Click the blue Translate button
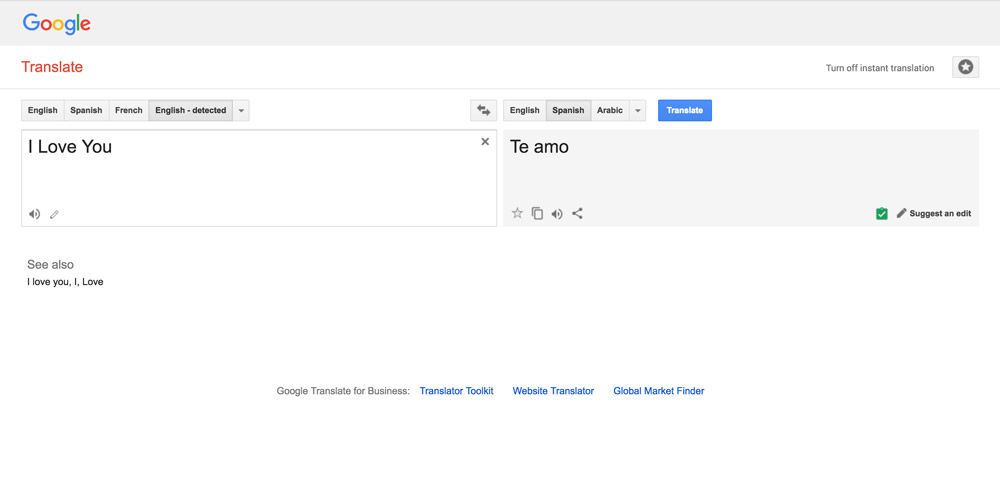Viewport: 1000px width, 504px height. 685,110
